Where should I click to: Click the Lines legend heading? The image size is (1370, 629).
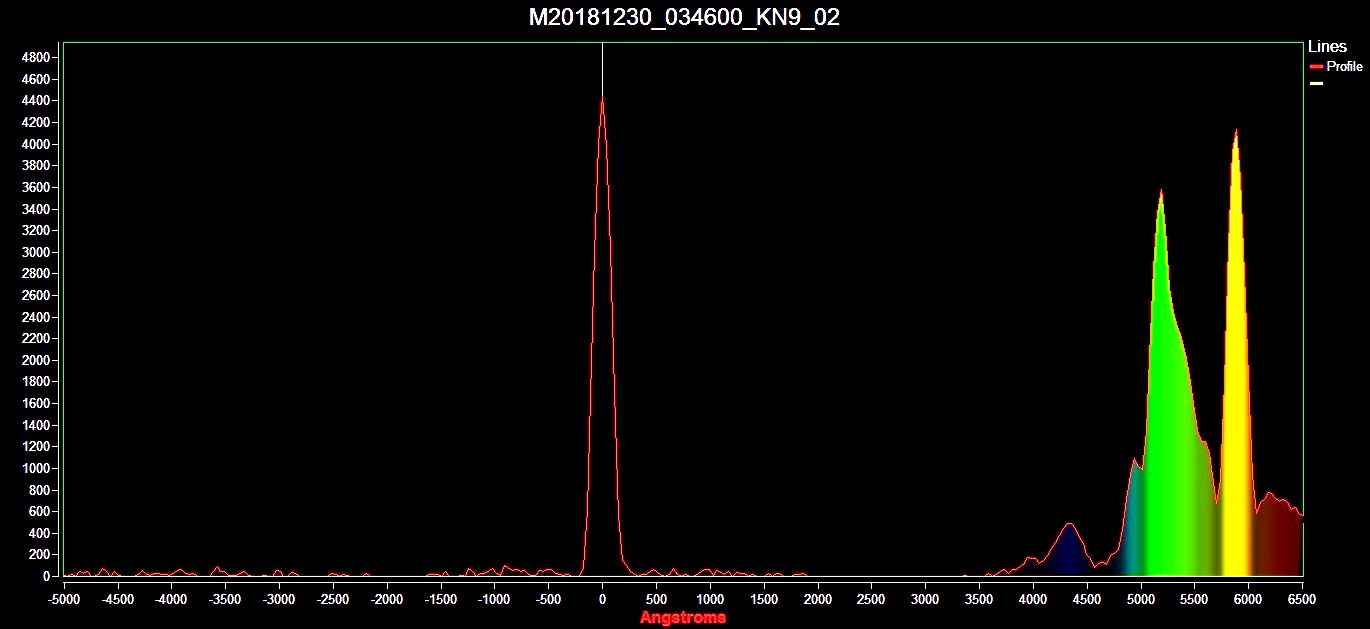(1327, 47)
